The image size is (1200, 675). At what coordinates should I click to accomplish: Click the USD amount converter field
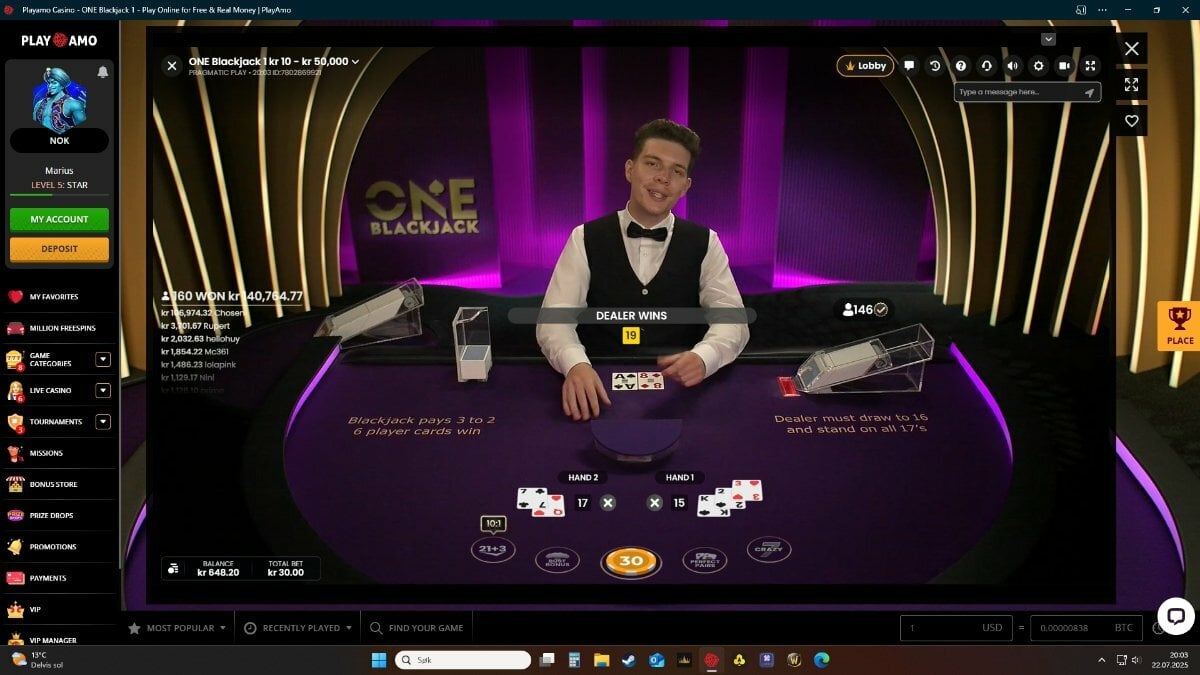click(956, 628)
